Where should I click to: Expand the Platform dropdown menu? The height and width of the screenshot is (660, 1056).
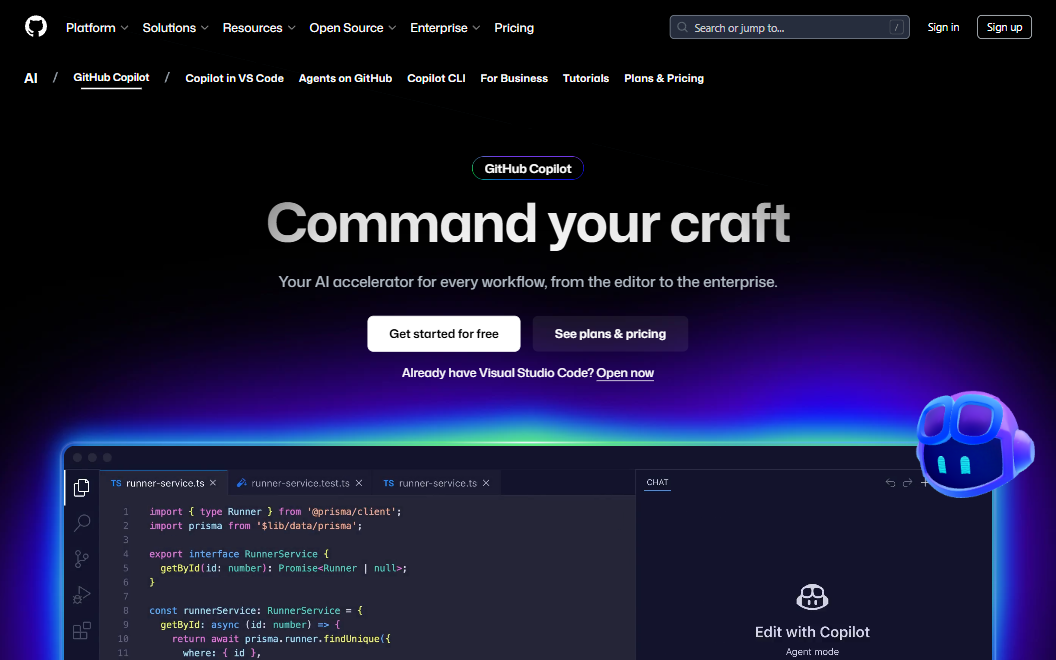[x=97, y=28]
